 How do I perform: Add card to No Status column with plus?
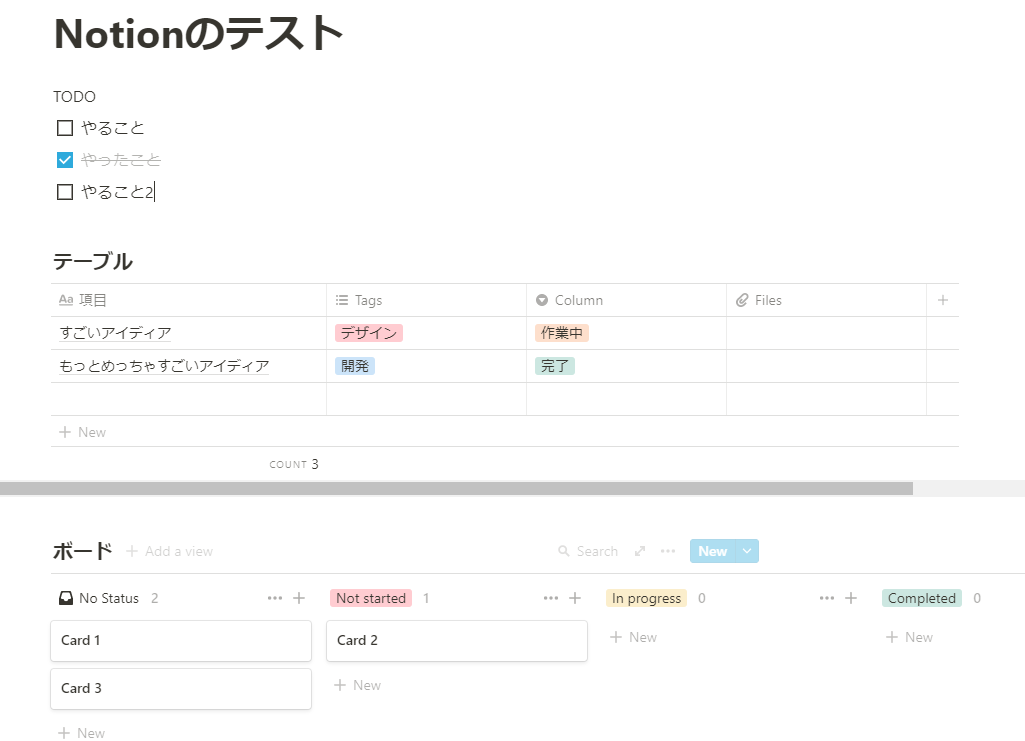pos(299,598)
